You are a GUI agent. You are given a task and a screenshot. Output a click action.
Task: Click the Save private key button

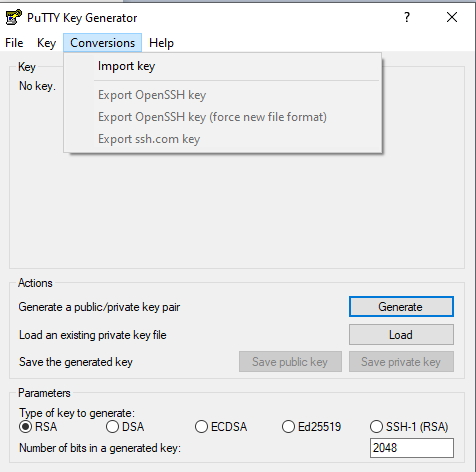[x=401, y=362]
